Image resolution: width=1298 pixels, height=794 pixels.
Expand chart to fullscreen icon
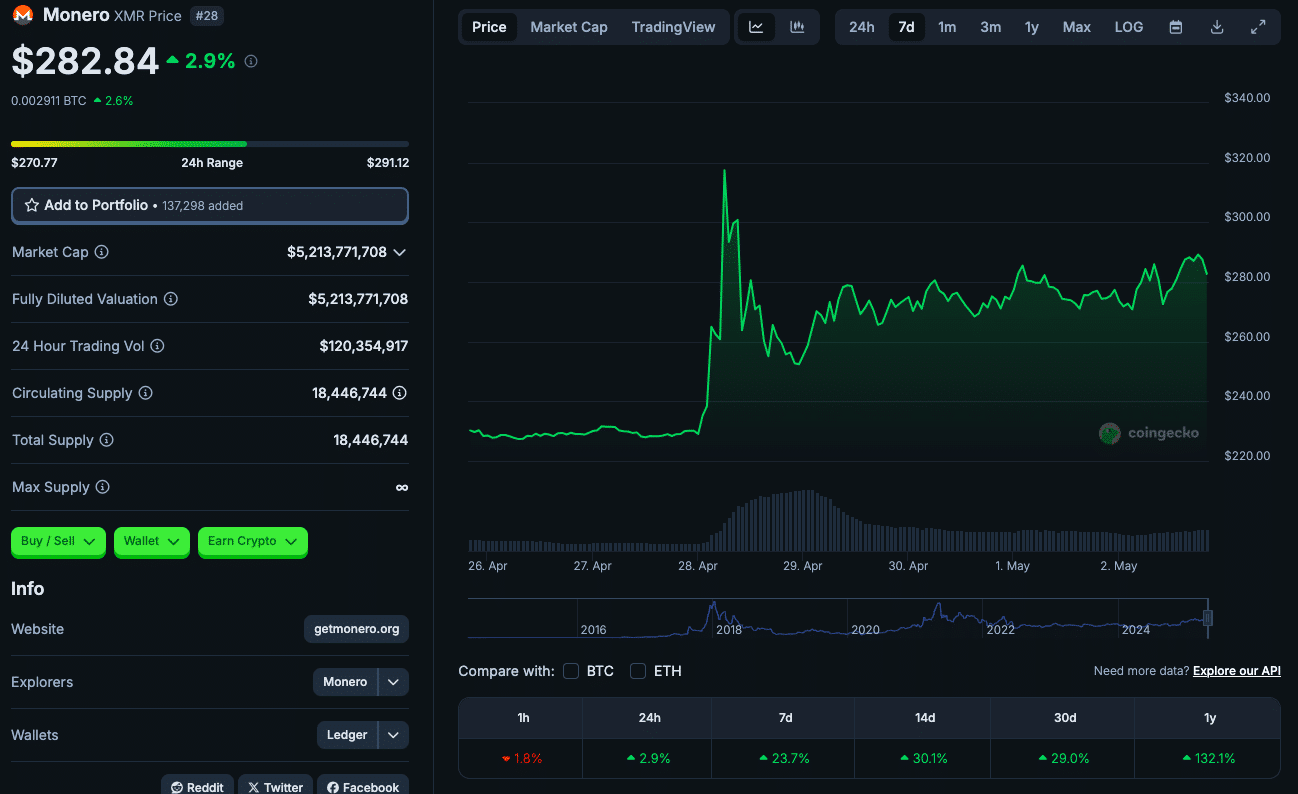(1258, 27)
